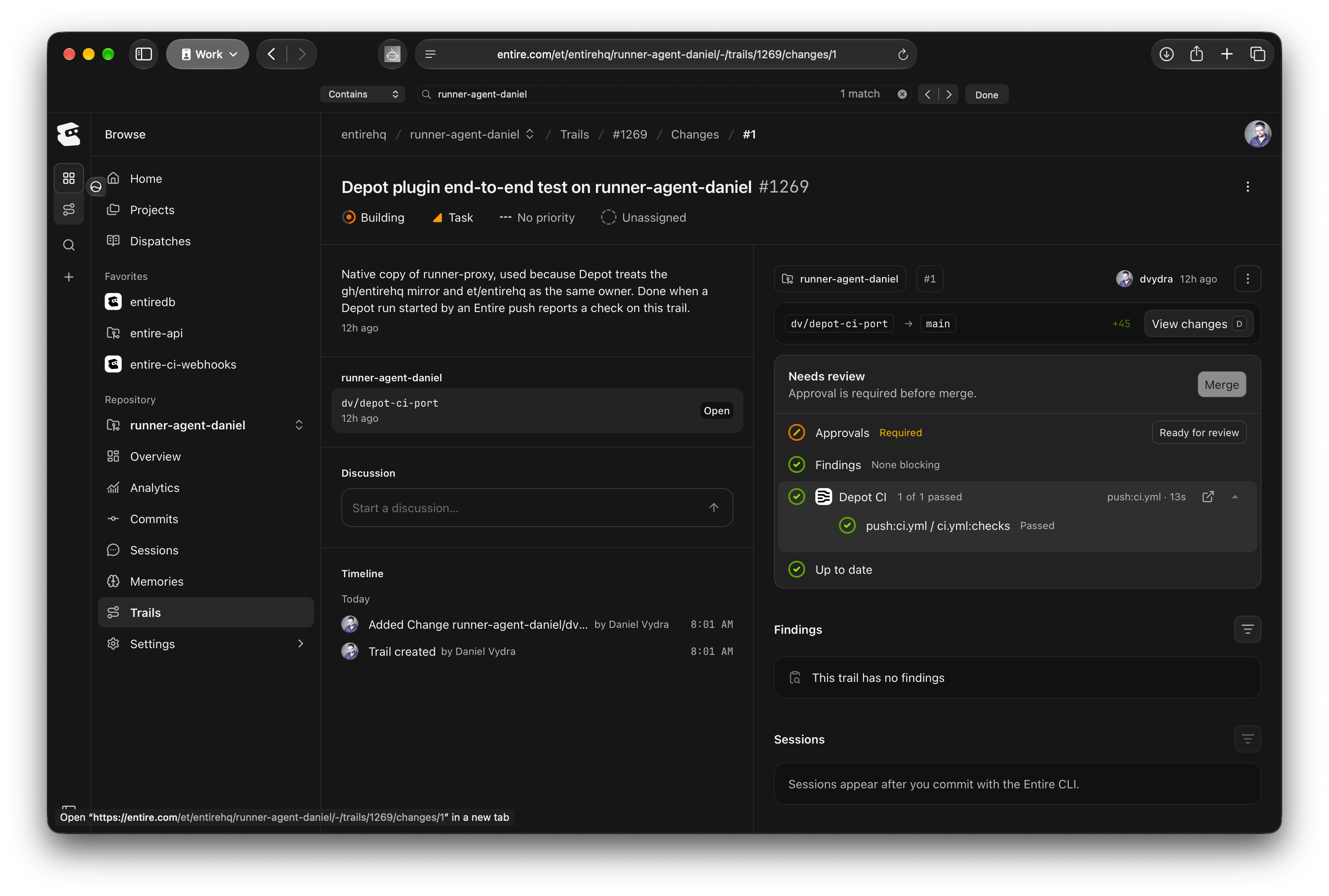Click the plus icon in left rail
The image size is (1329, 896).
[x=68, y=277]
